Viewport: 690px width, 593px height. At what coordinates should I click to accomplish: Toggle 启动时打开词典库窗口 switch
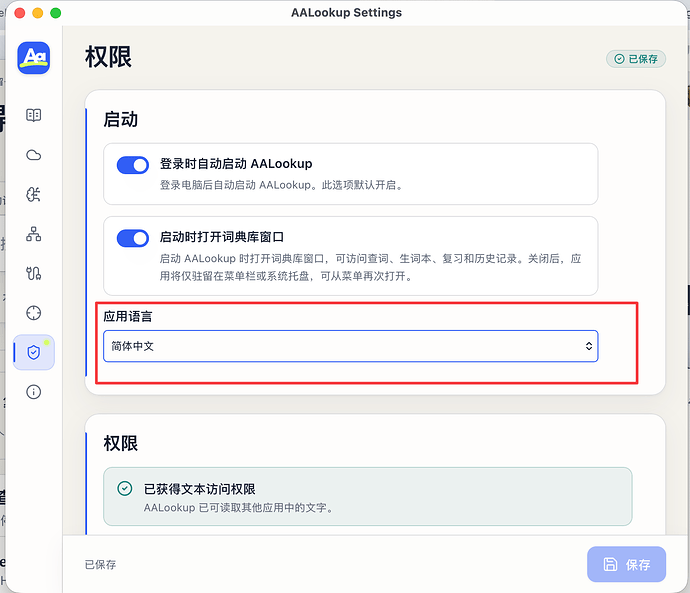pyautogui.click(x=132, y=238)
